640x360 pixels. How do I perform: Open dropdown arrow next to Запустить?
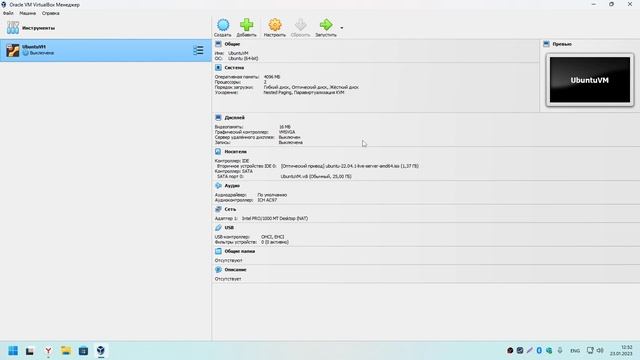(342, 28)
